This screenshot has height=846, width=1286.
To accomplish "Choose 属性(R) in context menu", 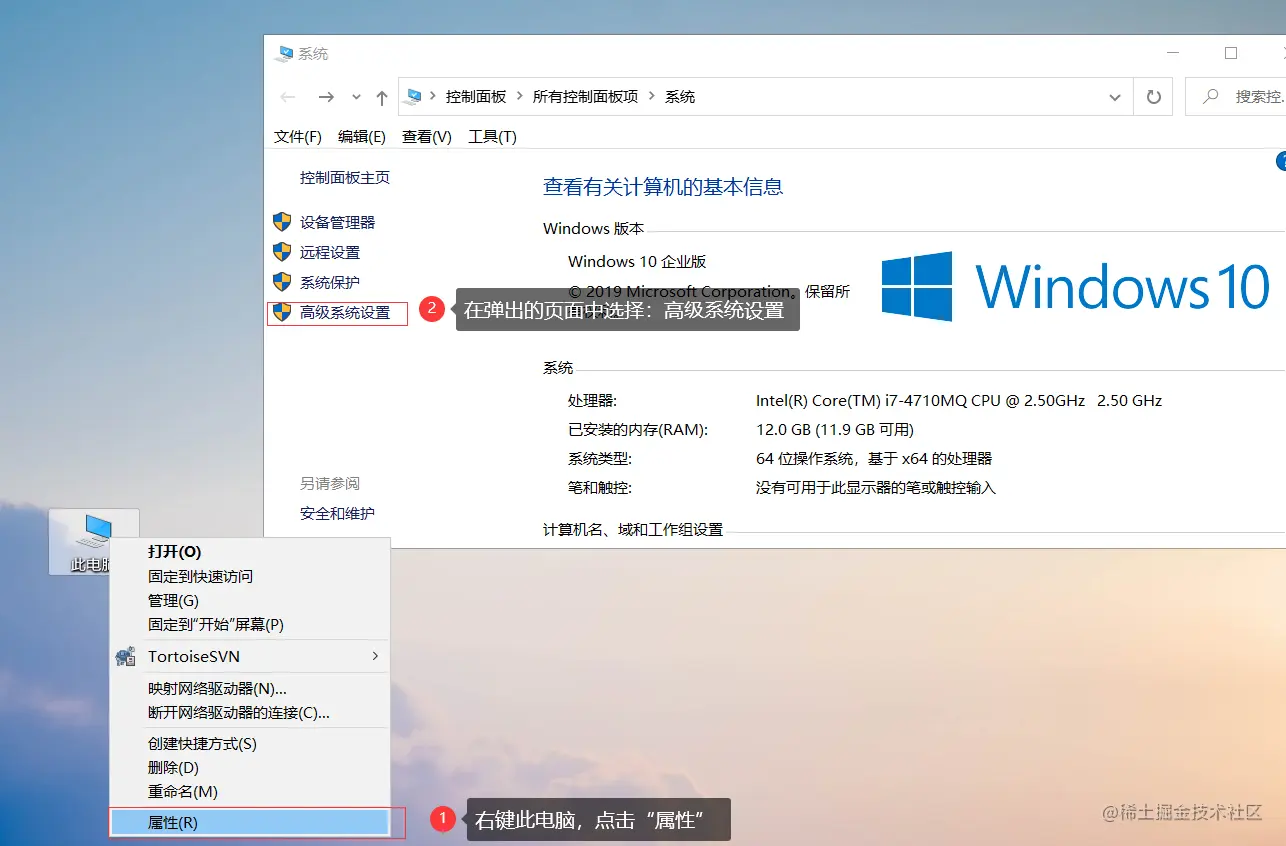I will point(249,823).
